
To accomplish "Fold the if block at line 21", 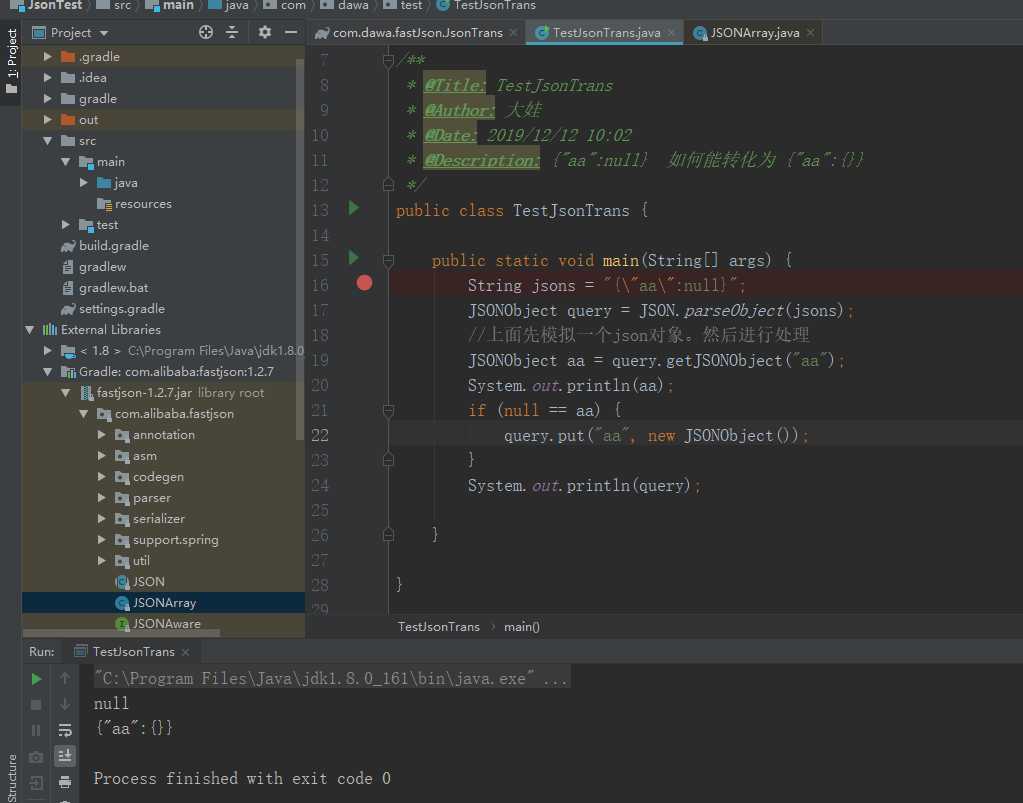I will (388, 410).
